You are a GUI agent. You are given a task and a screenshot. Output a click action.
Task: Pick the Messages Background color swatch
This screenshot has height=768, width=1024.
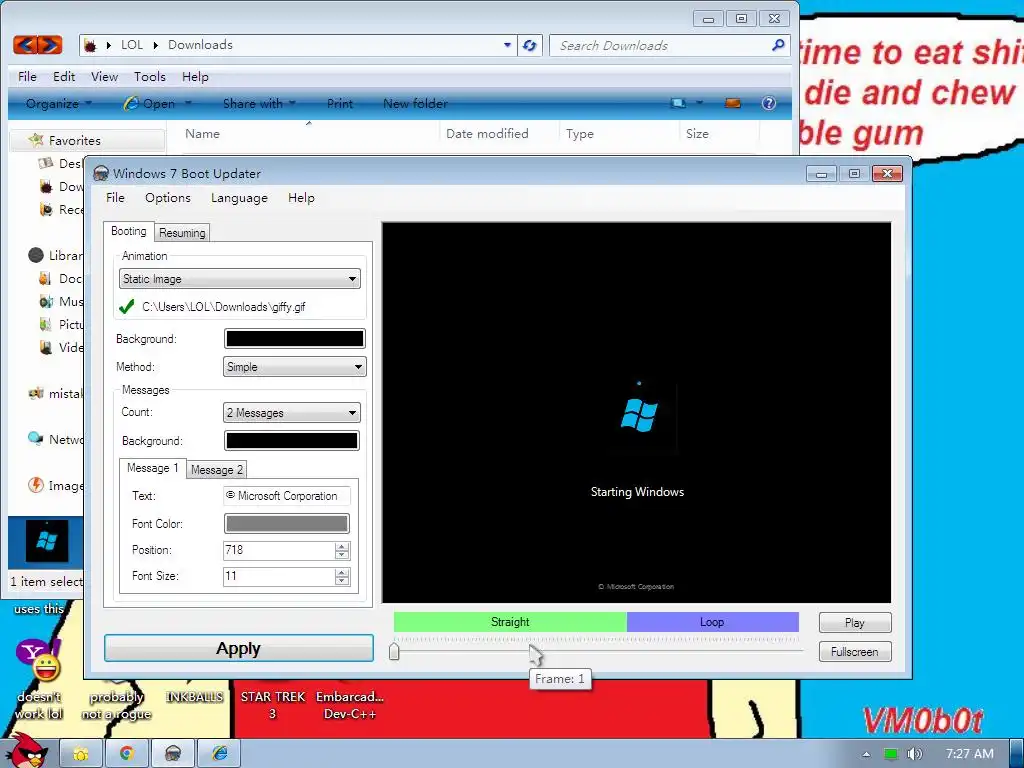[291, 441]
